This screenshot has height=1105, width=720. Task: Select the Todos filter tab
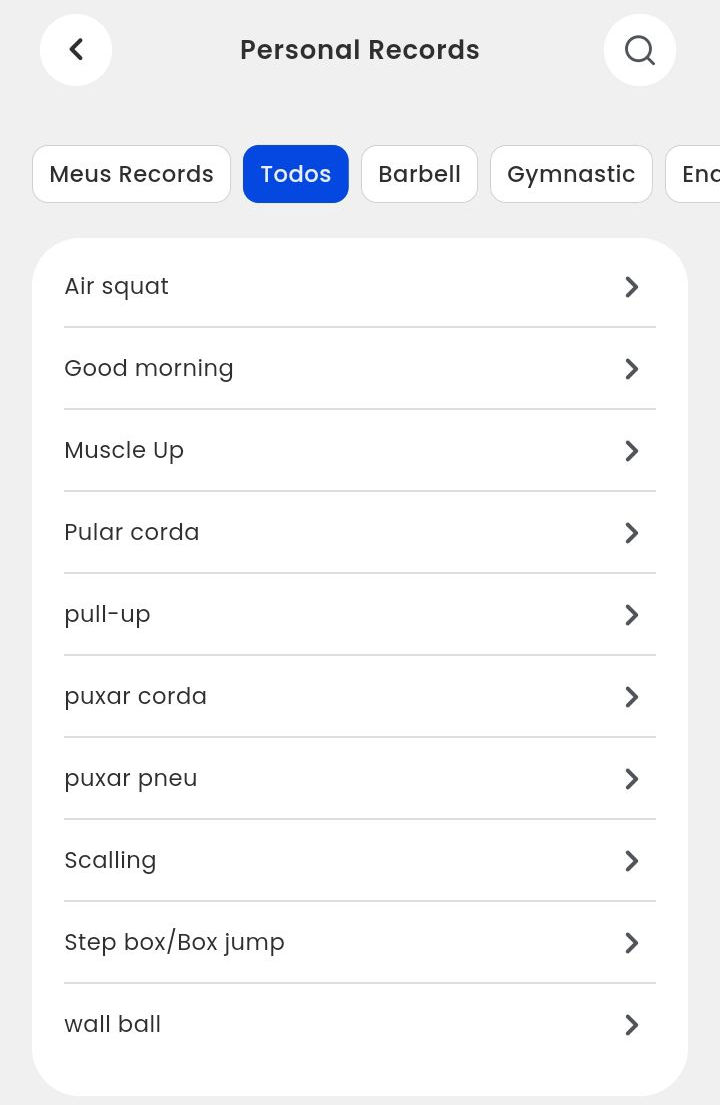coord(296,174)
